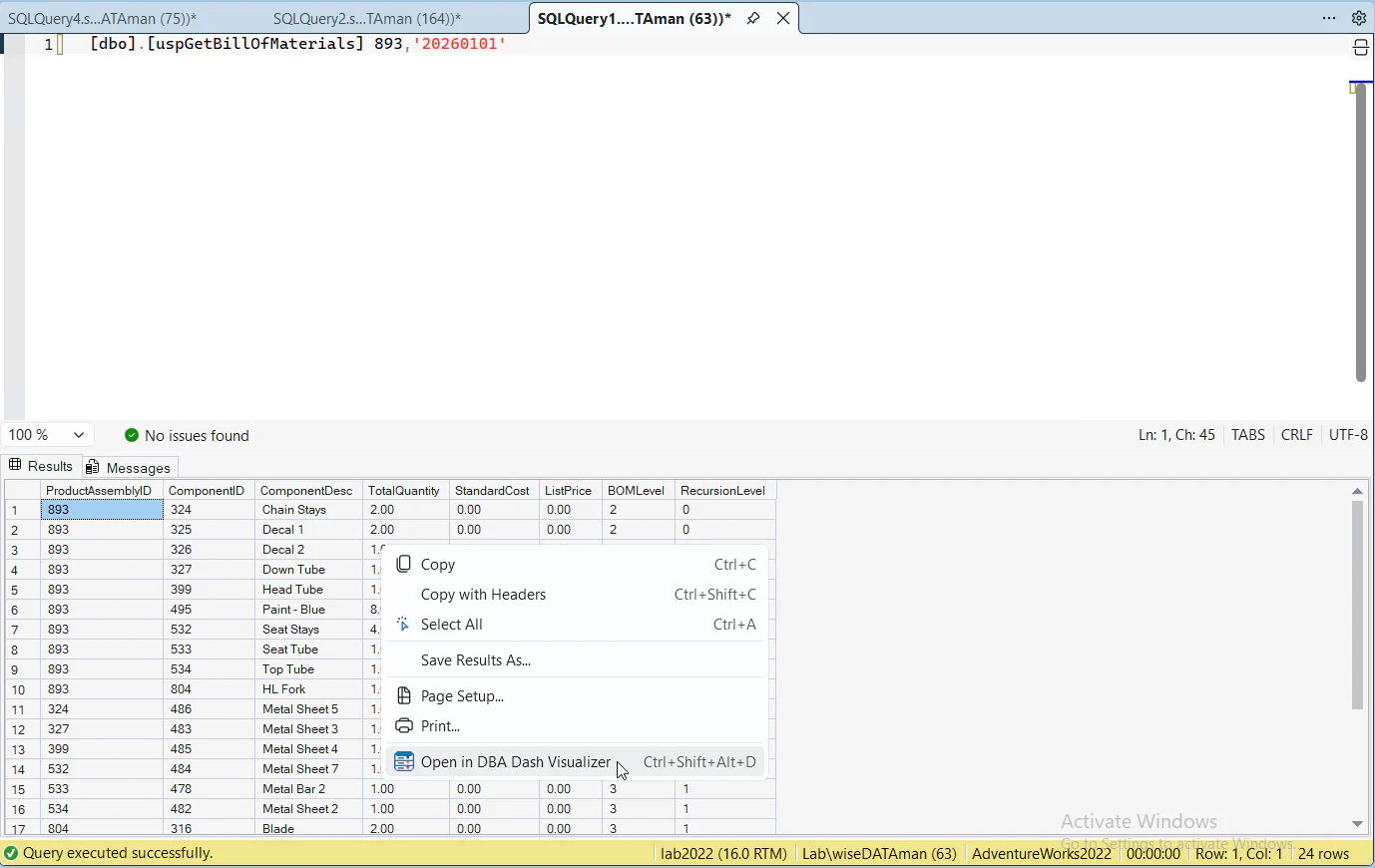This screenshot has height=868, width=1375.
Task: Click the 24 rows status entry
Action: point(1324,853)
